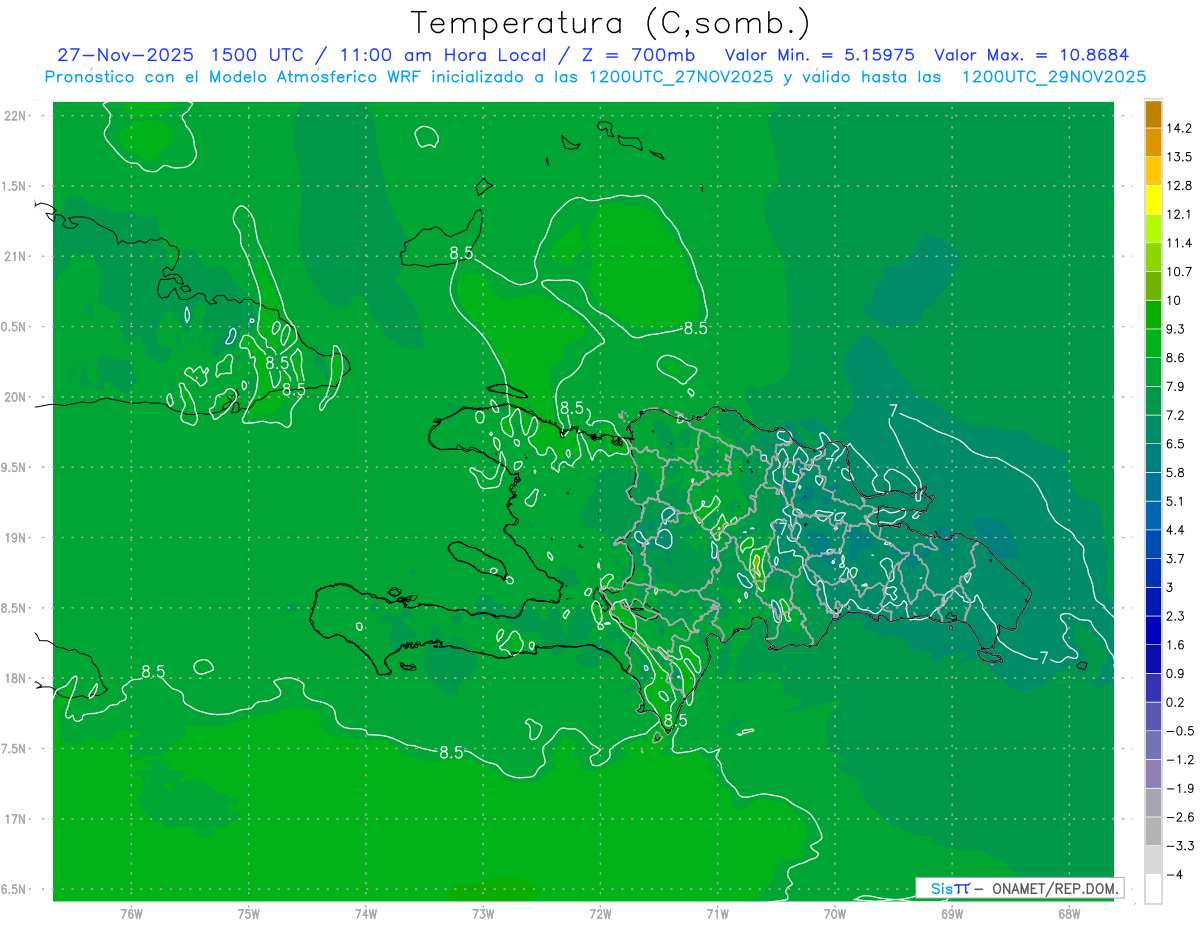Viewport: 1200px width, 927px height.
Task: Click the orange swatch above 14.2
Action: [1153, 114]
